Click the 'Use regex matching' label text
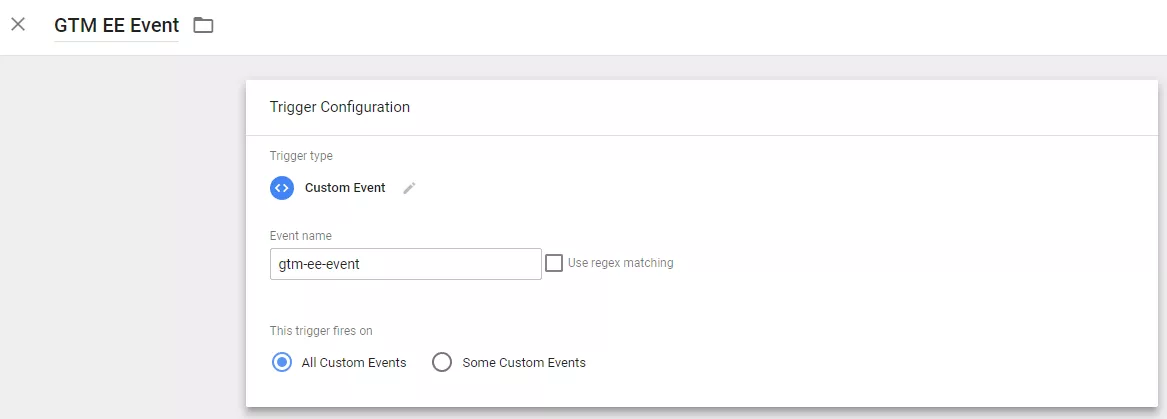 click(621, 263)
